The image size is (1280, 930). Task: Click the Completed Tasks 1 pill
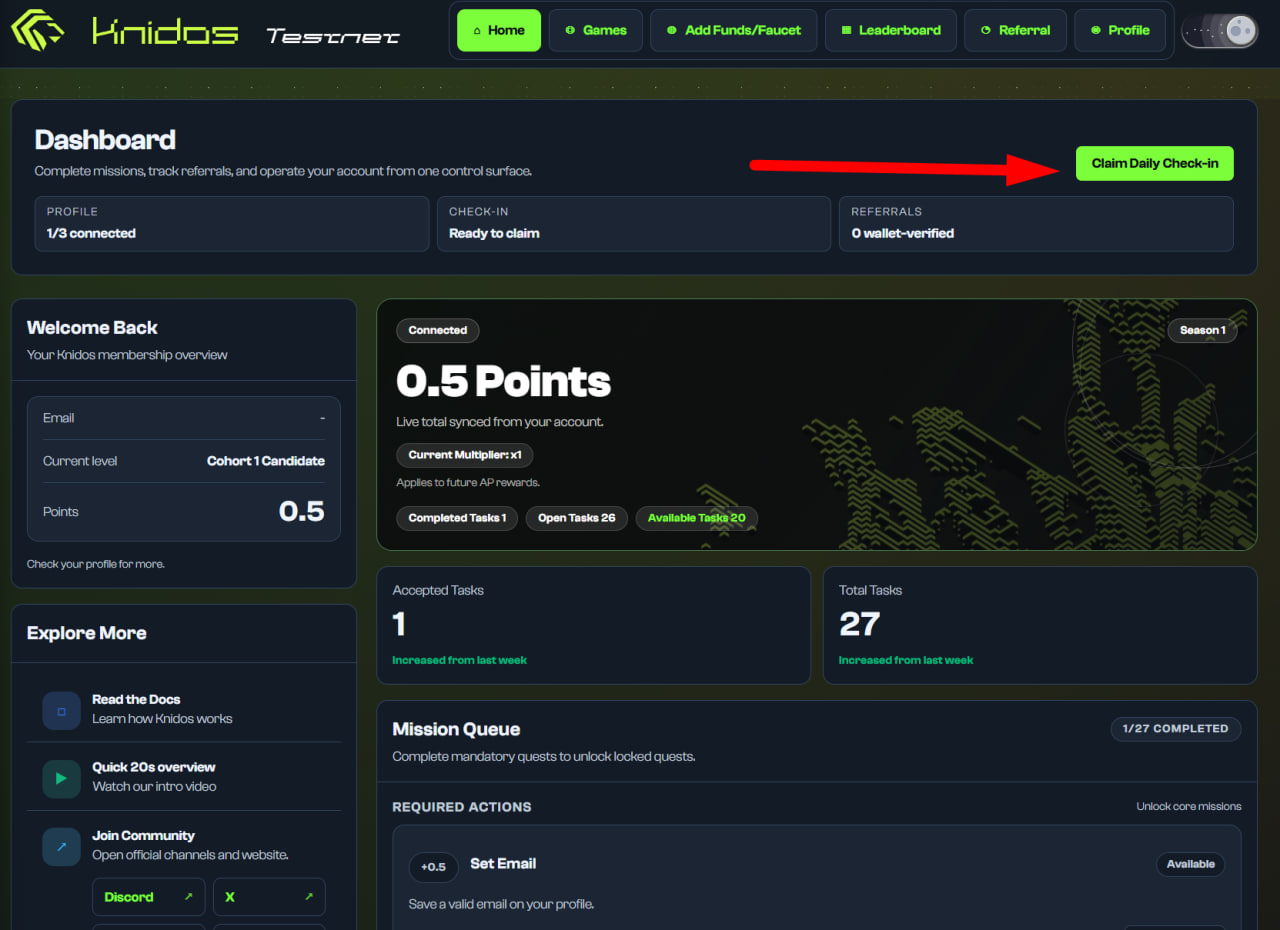pyautogui.click(x=457, y=518)
